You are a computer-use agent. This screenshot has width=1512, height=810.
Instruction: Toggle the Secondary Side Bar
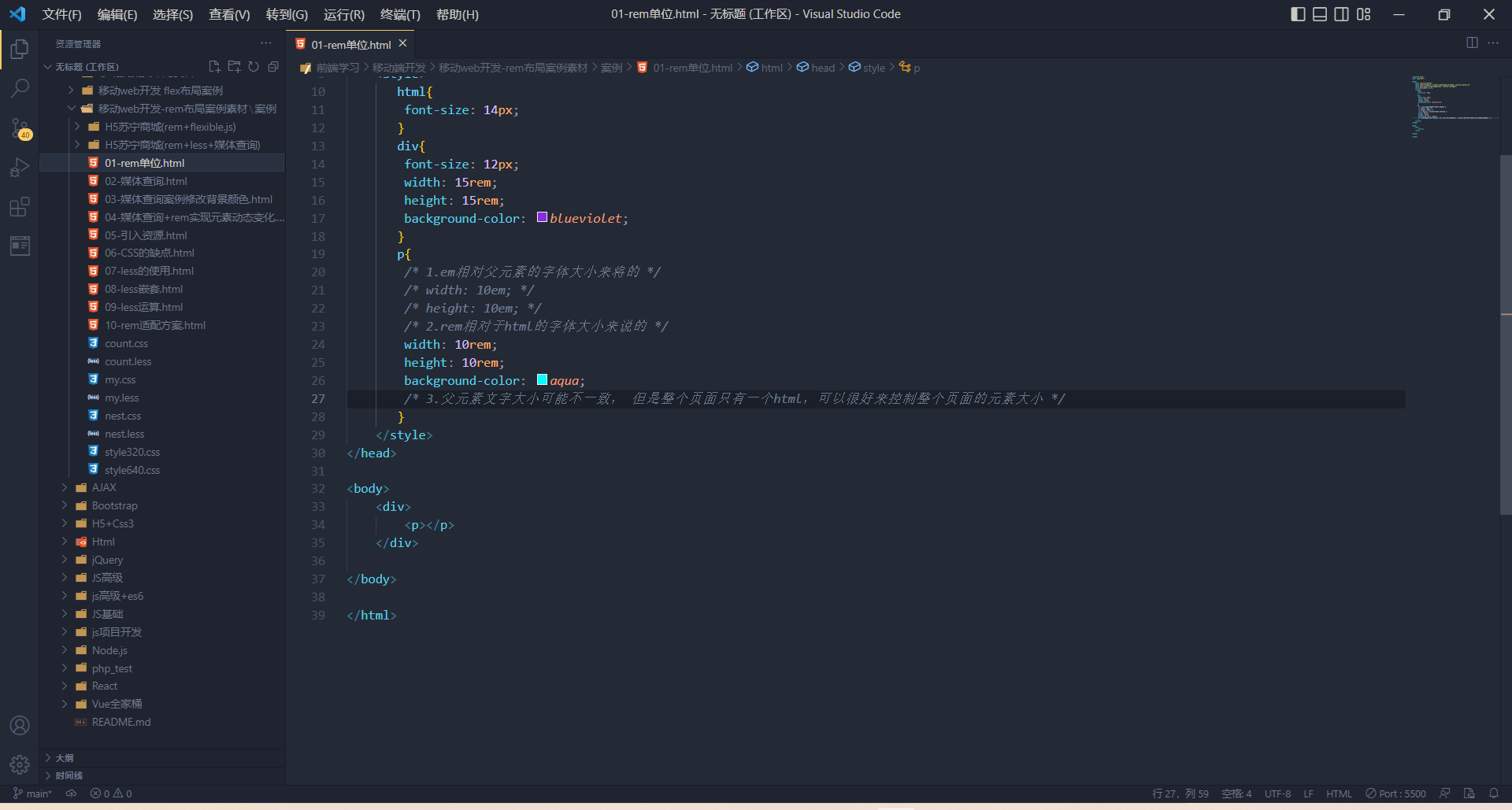click(x=1341, y=14)
